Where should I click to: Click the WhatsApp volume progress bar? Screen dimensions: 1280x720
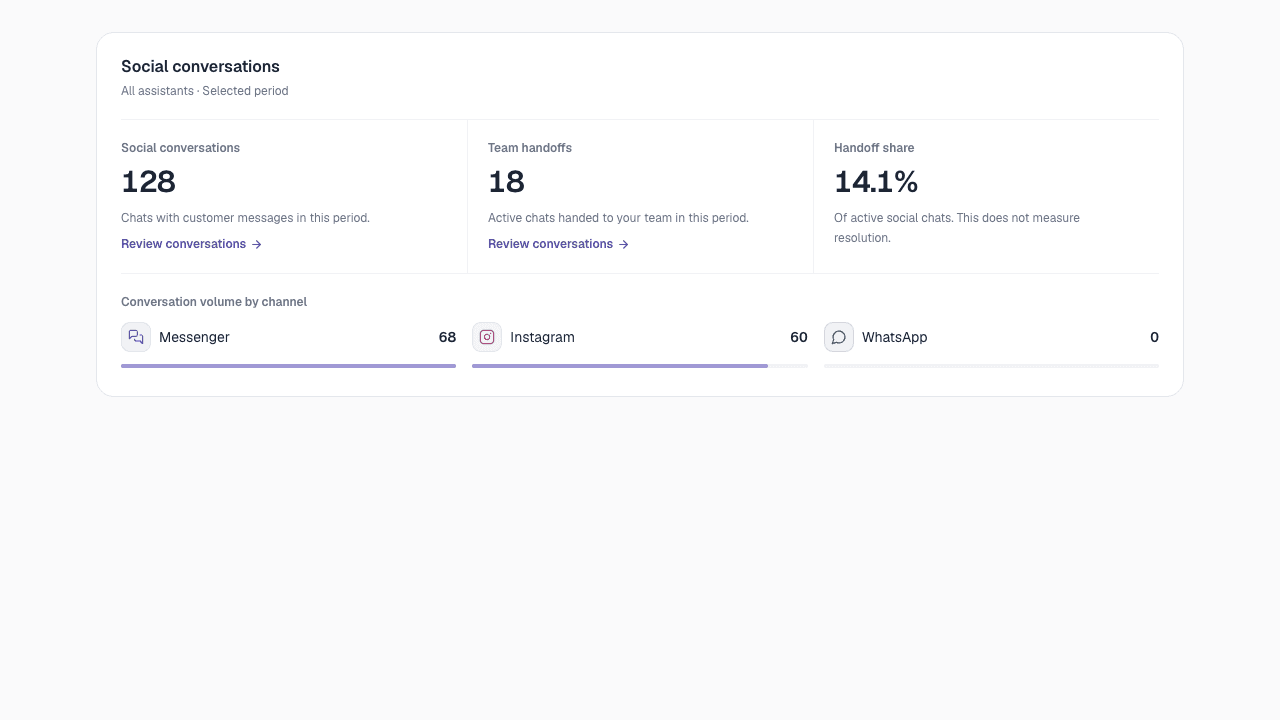(991, 366)
